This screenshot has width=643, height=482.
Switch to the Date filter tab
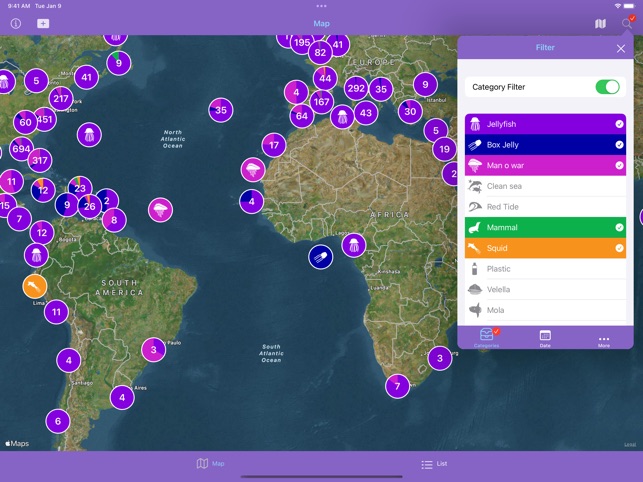(x=545, y=338)
